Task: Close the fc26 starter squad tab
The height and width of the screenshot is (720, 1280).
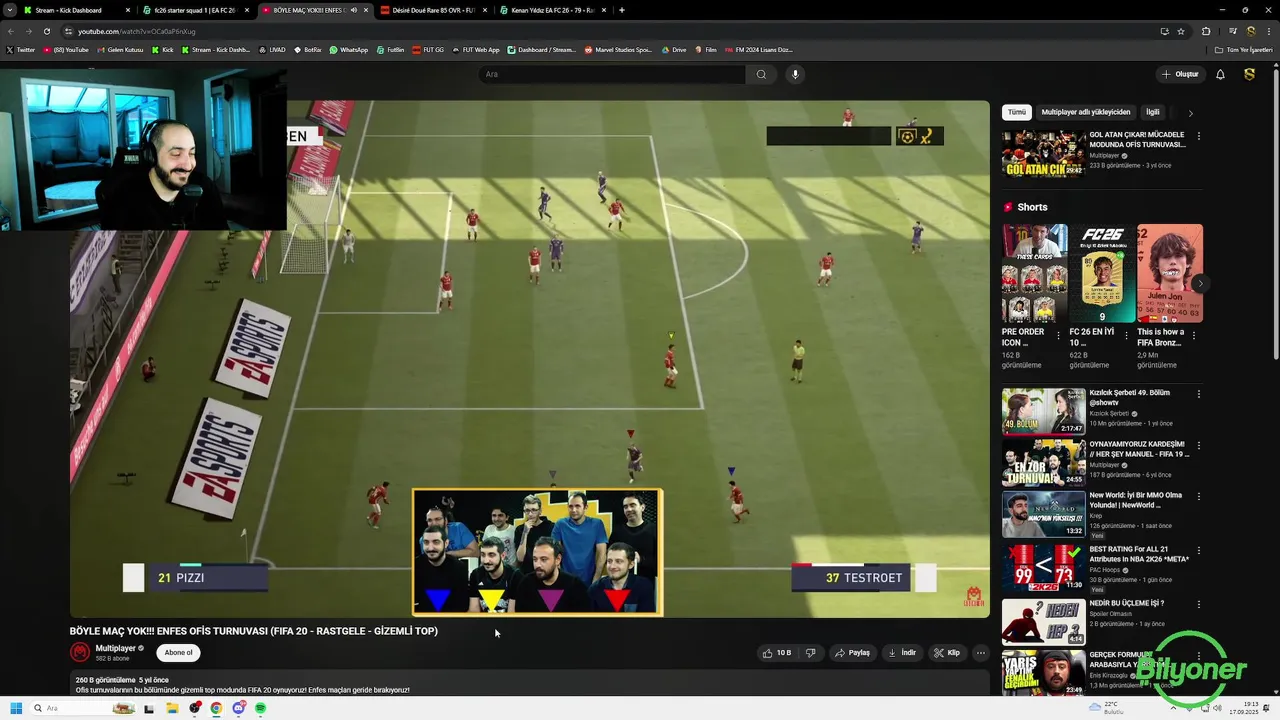Action: pyautogui.click(x=247, y=10)
